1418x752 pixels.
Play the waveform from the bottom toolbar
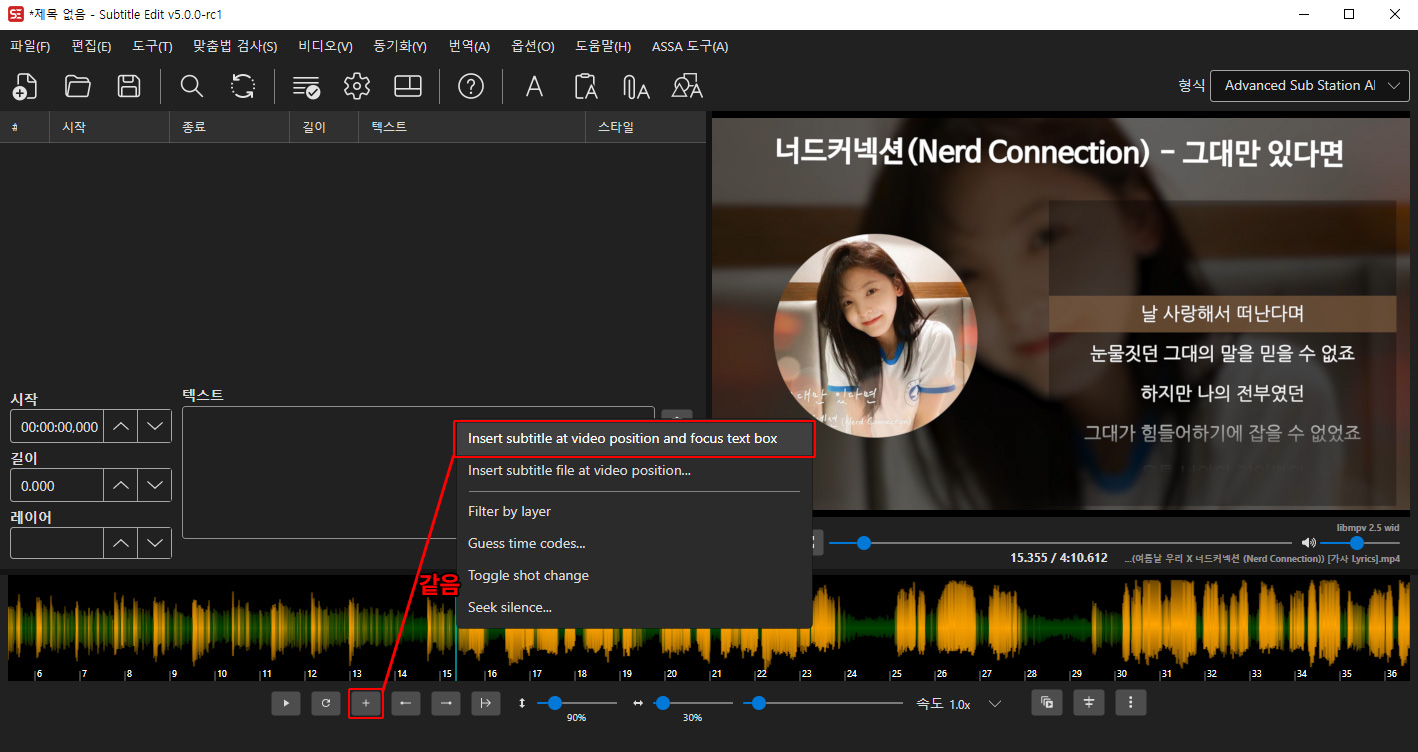pos(286,704)
